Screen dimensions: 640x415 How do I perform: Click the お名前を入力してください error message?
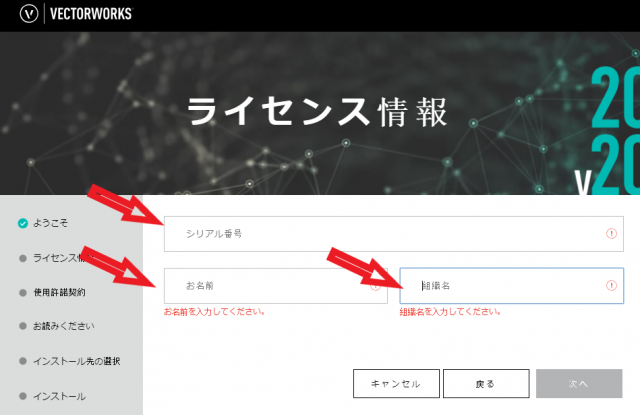(215, 312)
